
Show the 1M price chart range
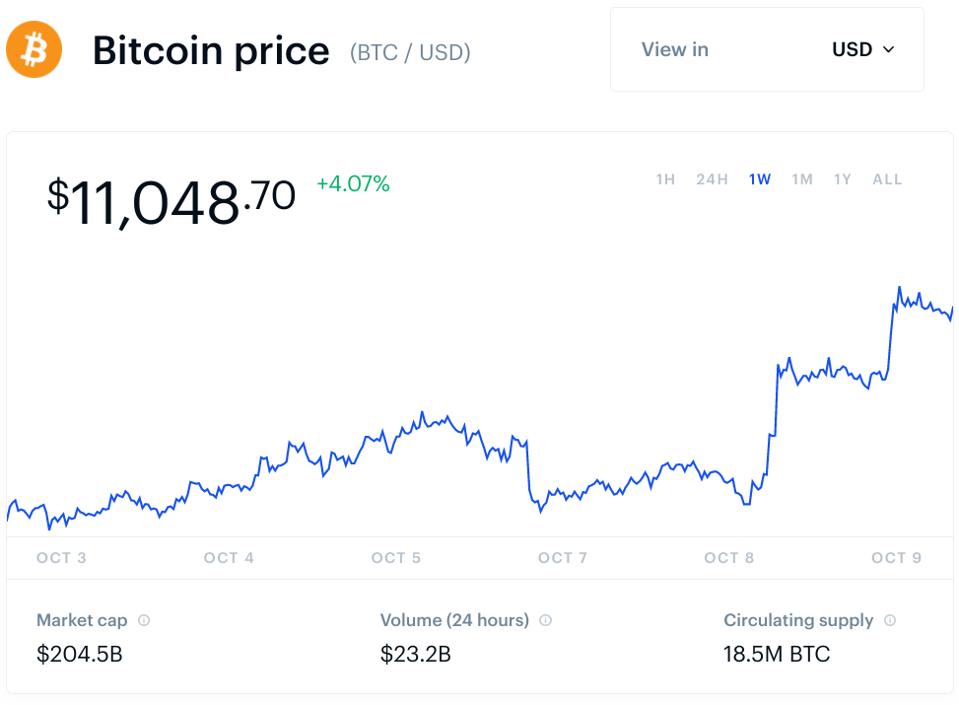(x=802, y=180)
